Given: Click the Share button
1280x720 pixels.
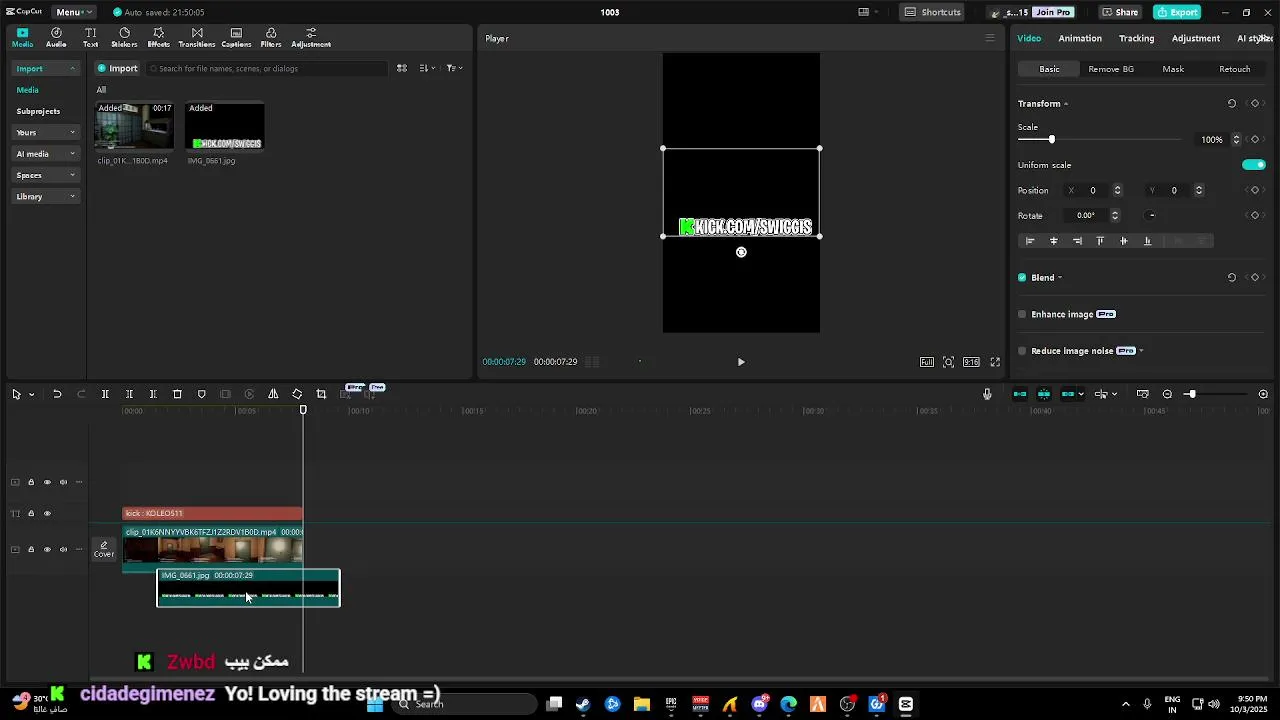Looking at the screenshot, I should (x=1120, y=12).
